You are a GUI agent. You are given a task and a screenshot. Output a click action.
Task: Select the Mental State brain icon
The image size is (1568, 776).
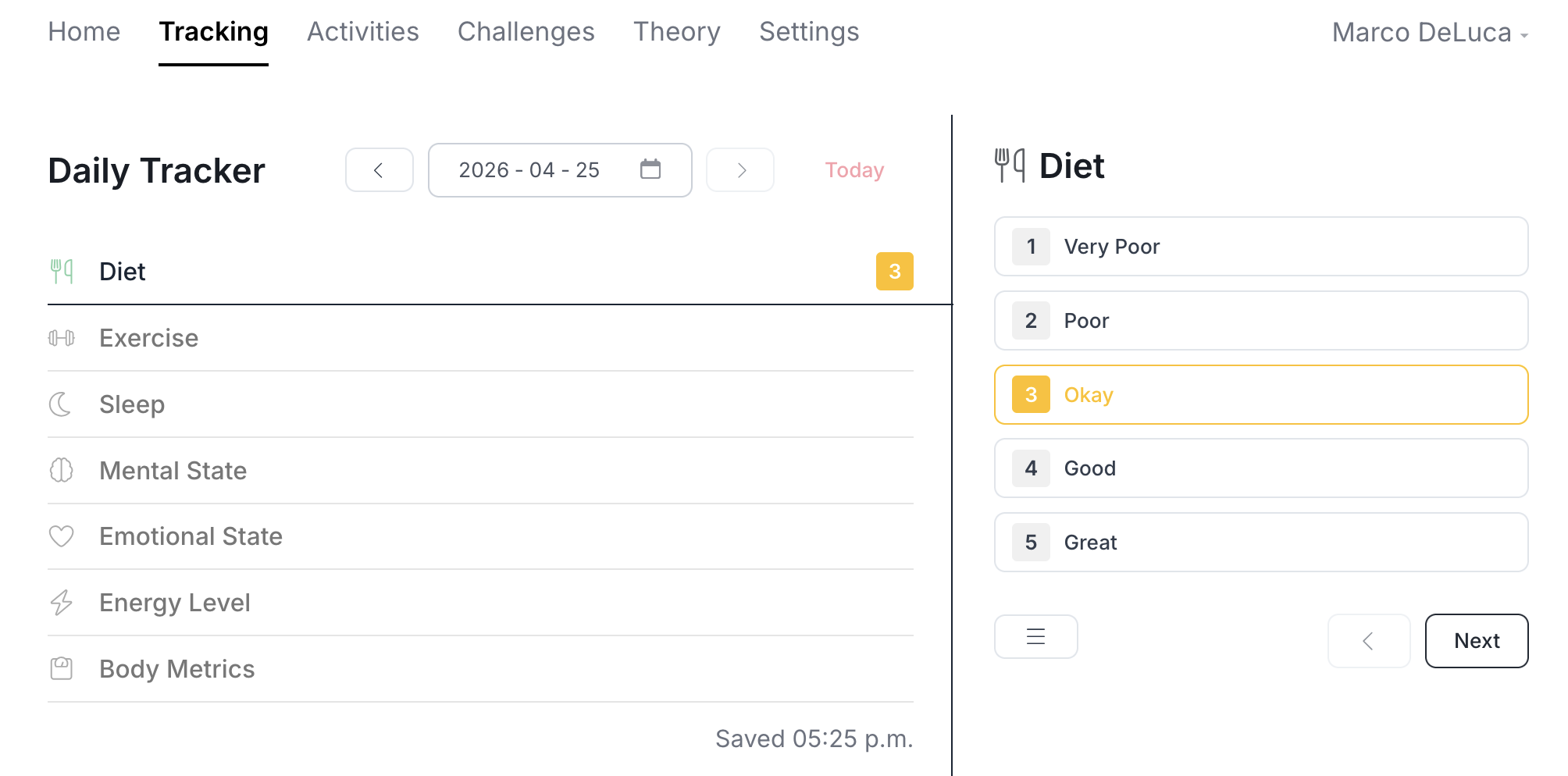[63, 470]
